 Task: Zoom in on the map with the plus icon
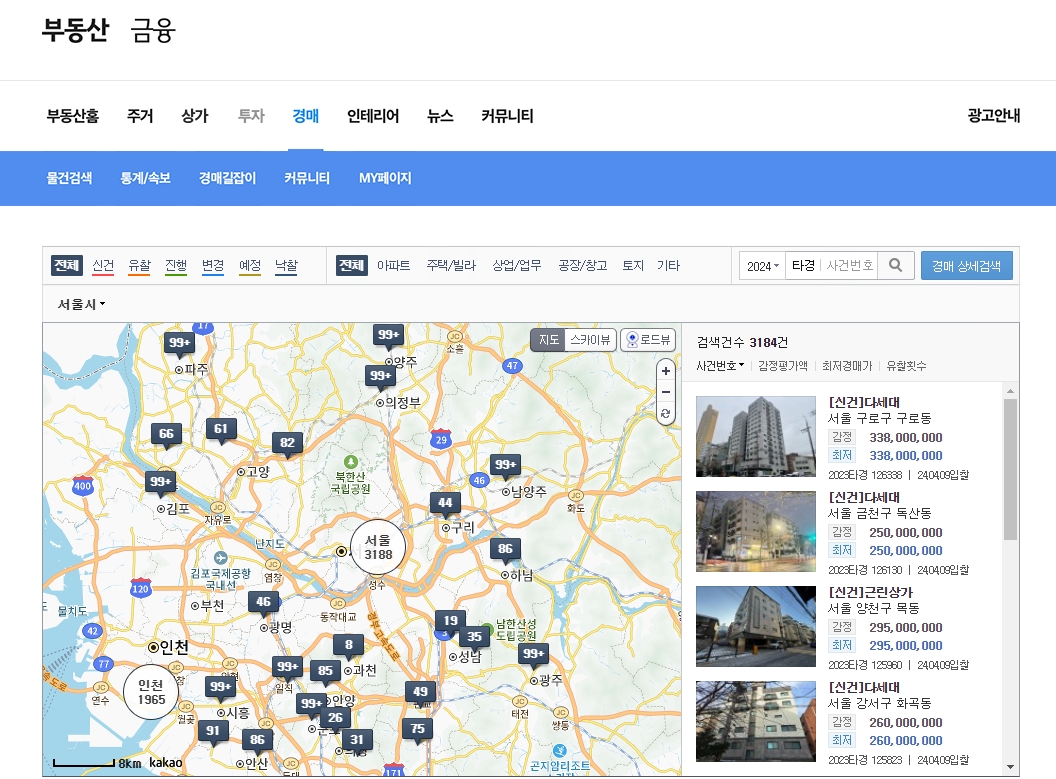click(665, 371)
